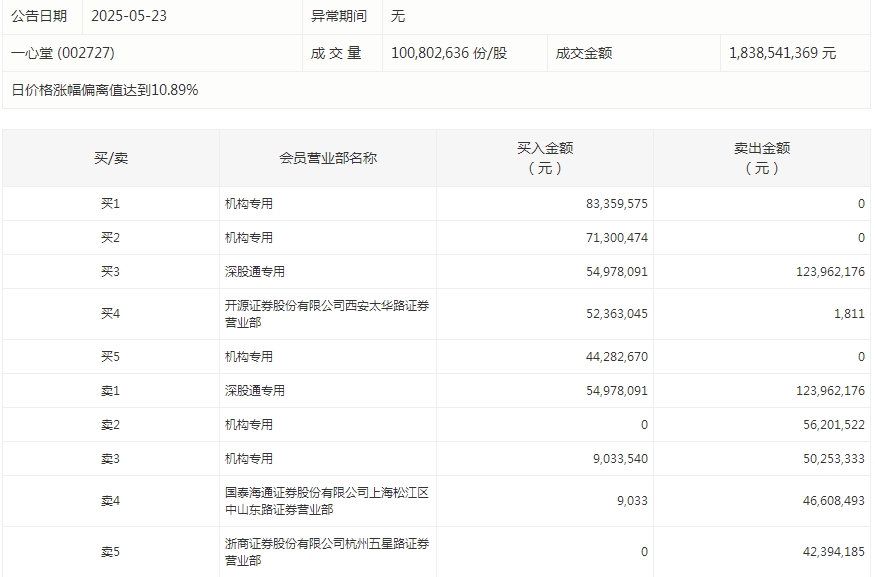Click the 10.89% price deviation reason text
This screenshot has width=875, height=577.
[105, 90]
